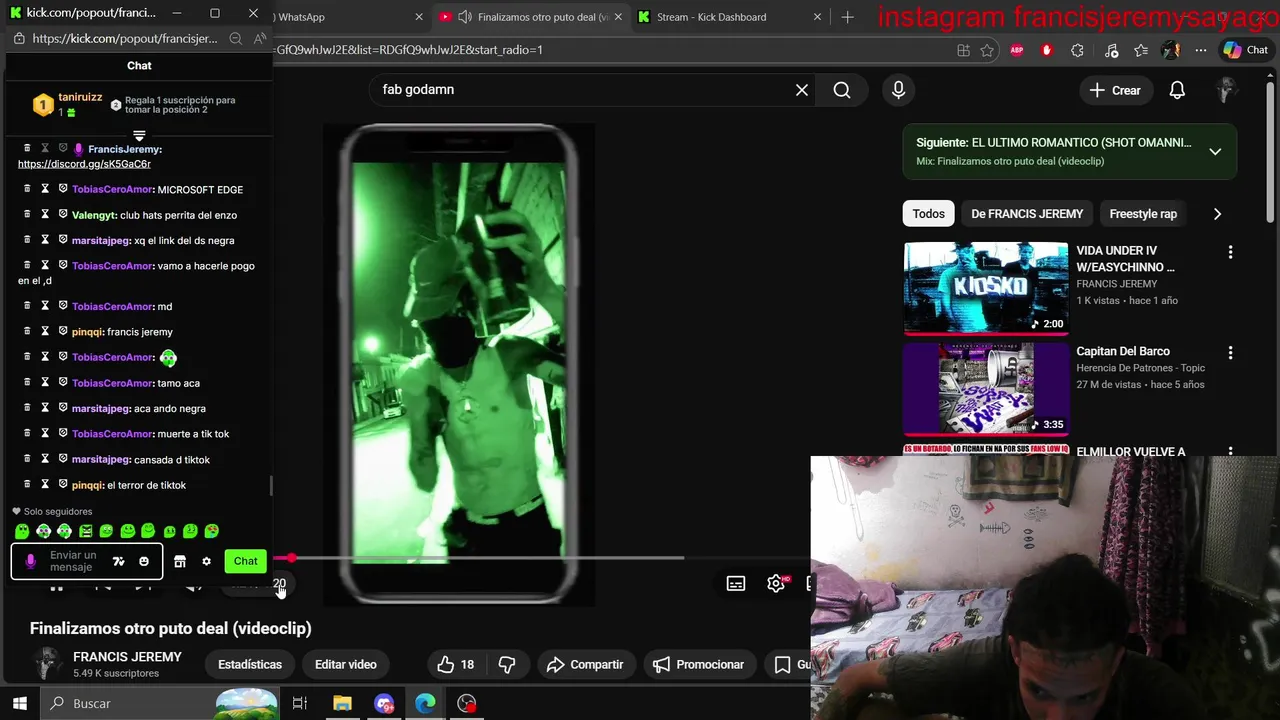Expand chat leaderboard handle under taniruizz
Screen dimensions: 1280x720
point(139,136)
